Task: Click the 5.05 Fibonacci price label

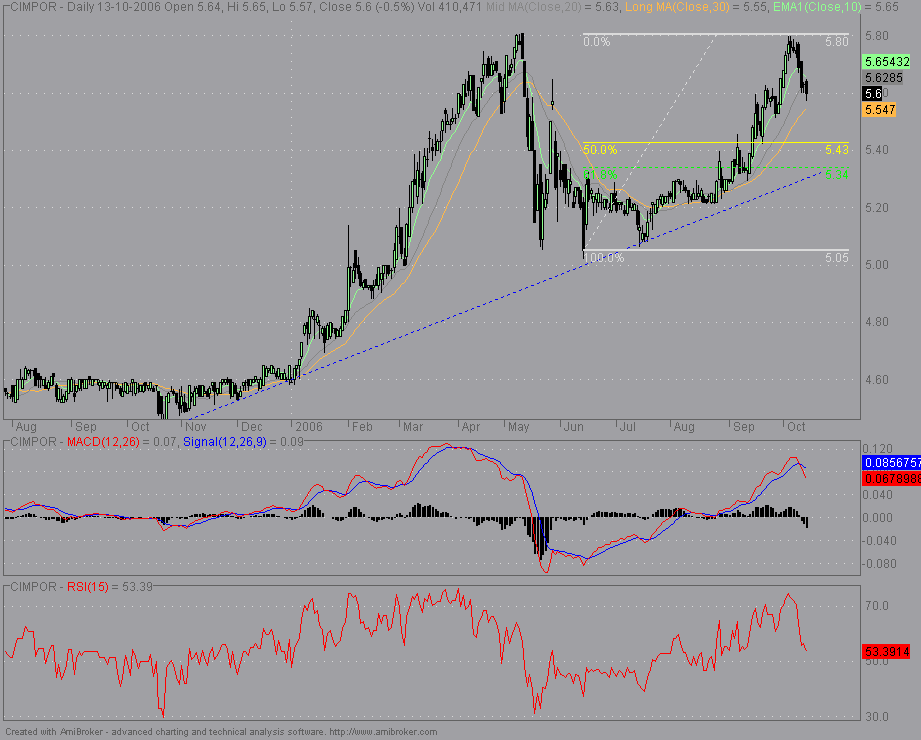Action: (836, 258)
